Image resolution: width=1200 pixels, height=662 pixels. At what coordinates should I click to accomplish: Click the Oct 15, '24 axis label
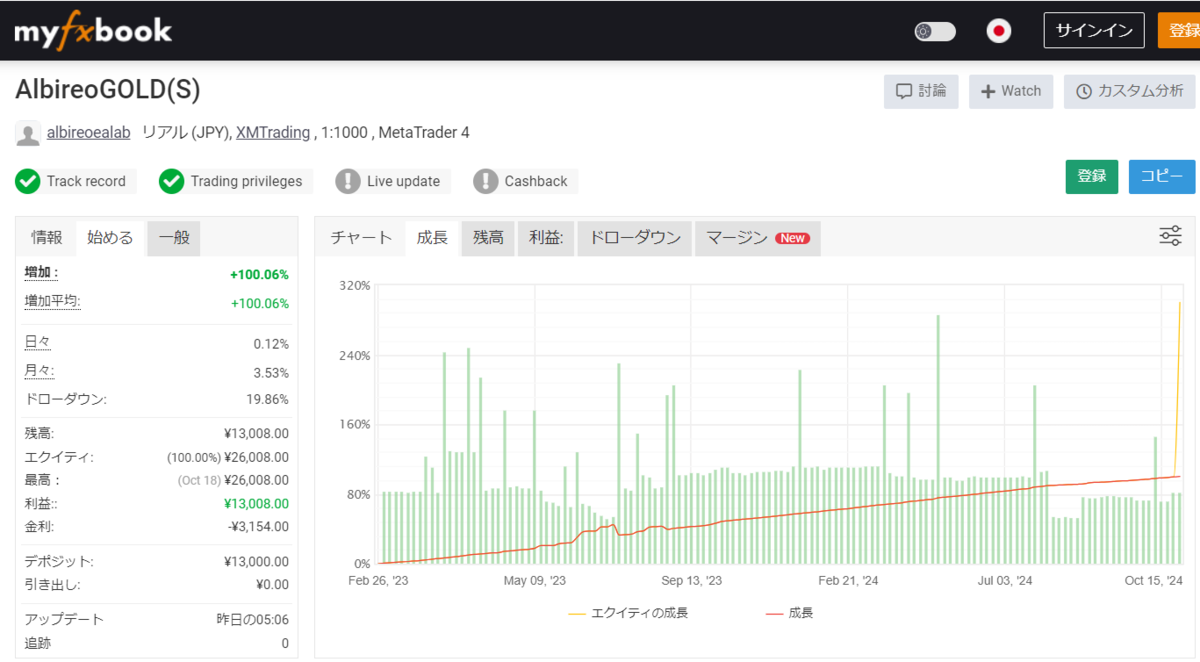[1153, 580]
